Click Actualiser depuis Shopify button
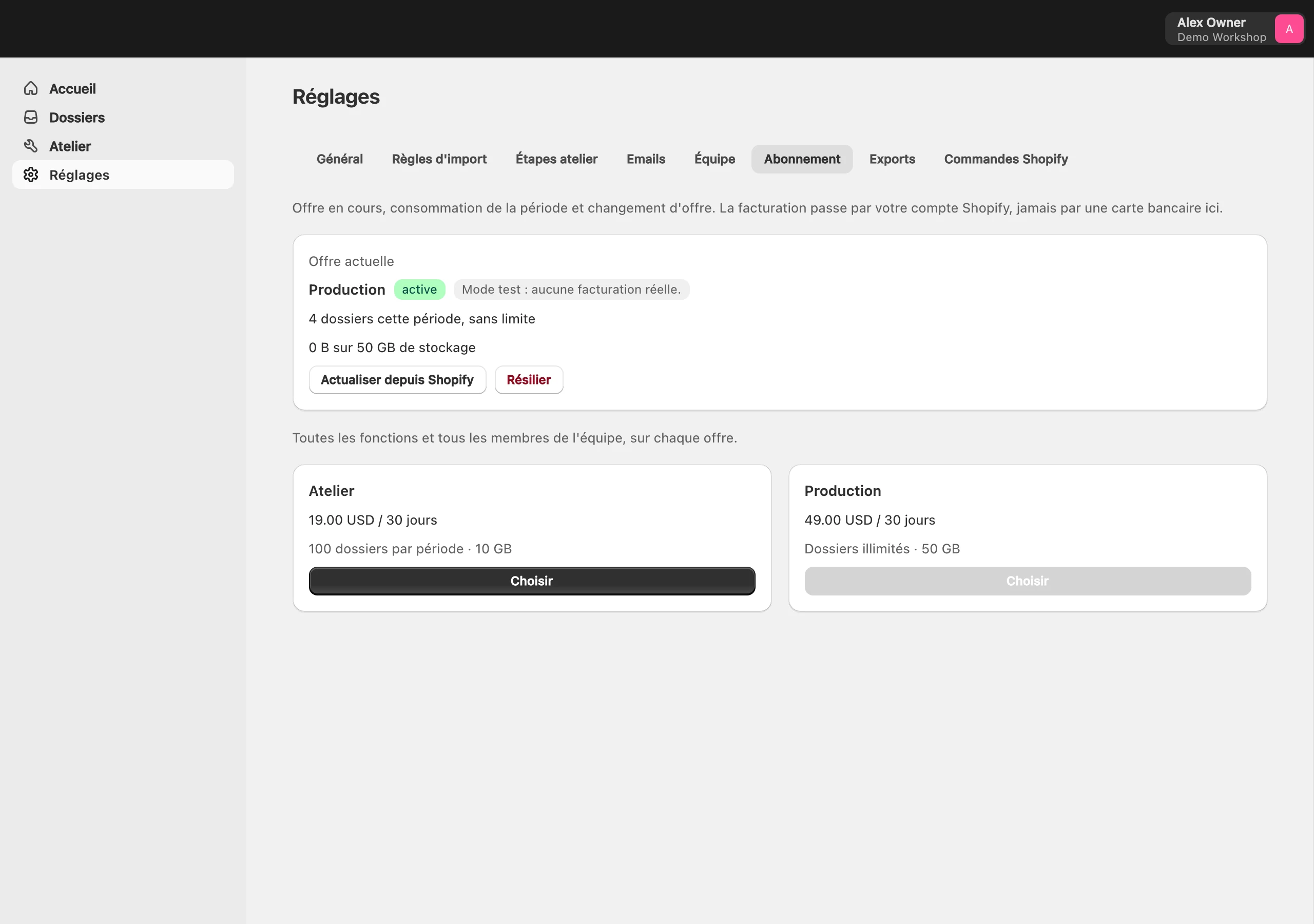This screenshot has width=1314, height=924. 397,379
